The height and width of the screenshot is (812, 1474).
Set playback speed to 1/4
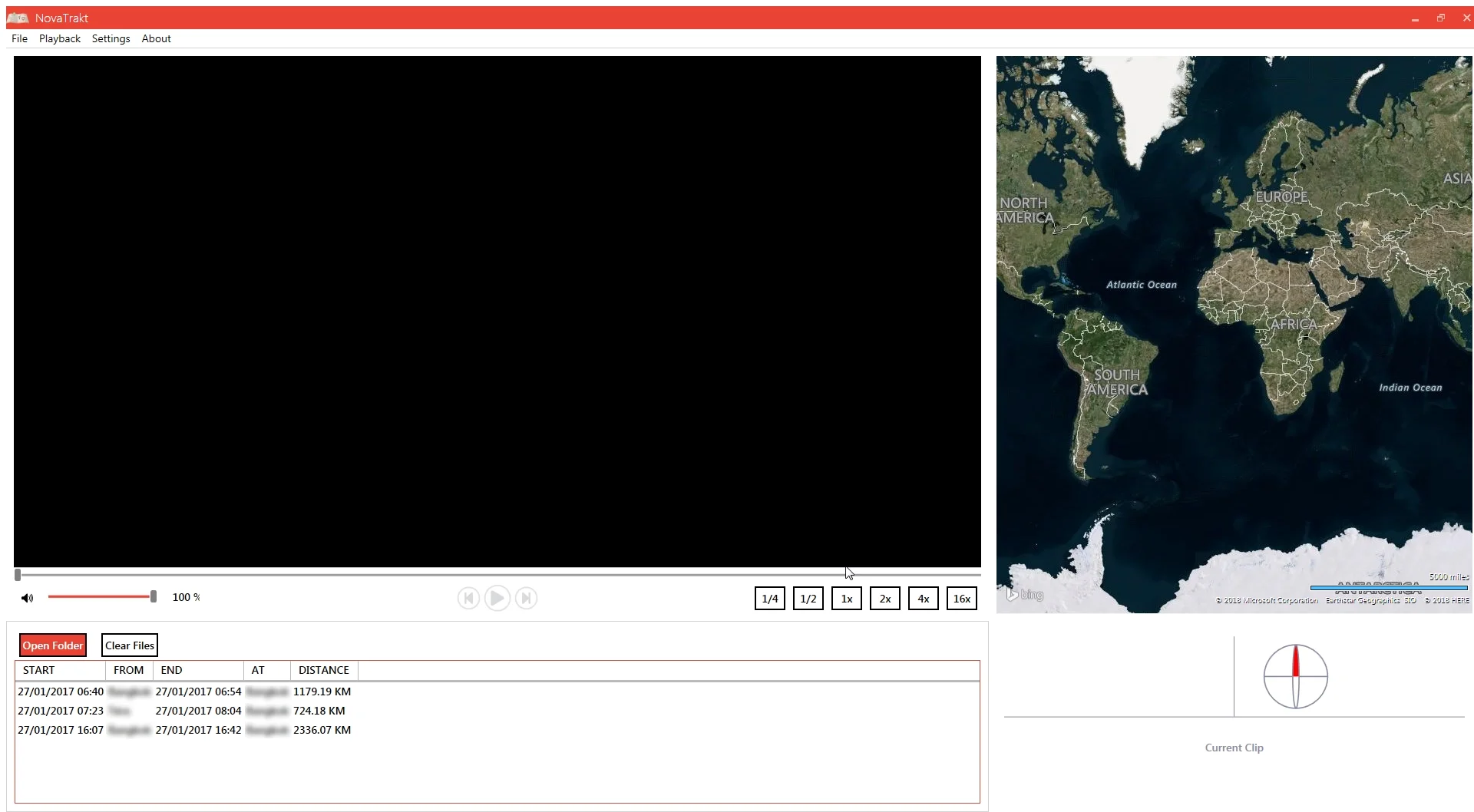coord(769,599)
